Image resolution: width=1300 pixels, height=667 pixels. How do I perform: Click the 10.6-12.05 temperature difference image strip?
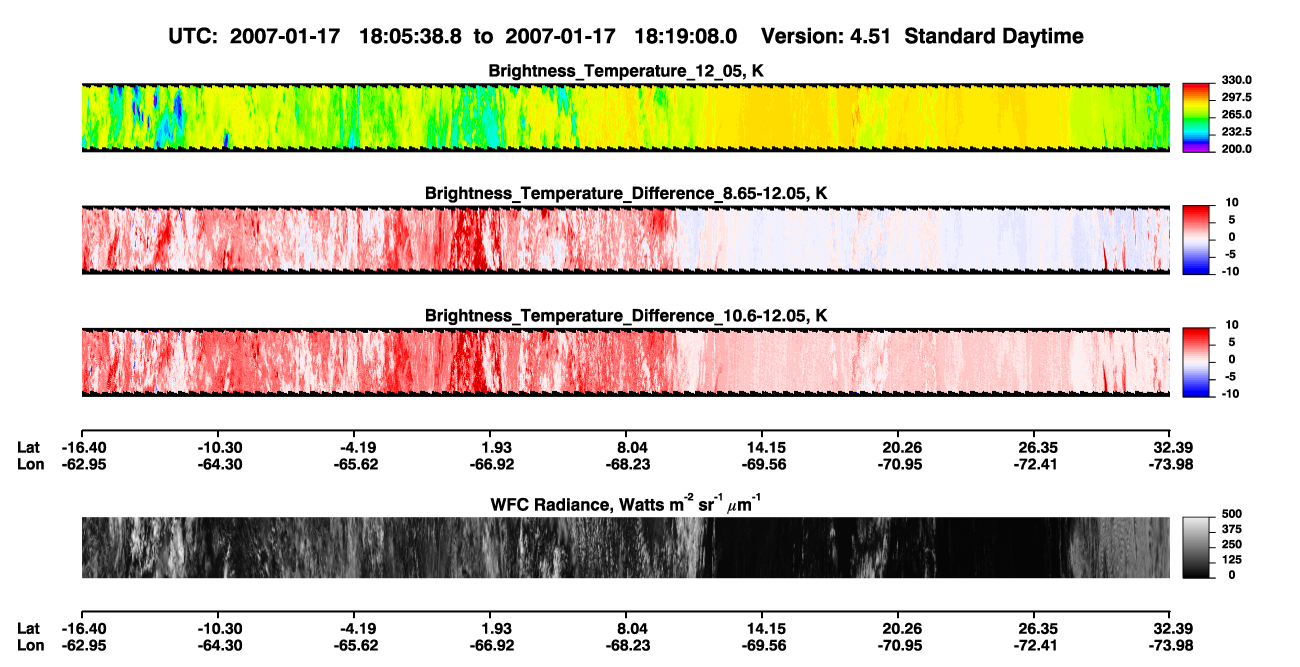(626, 361)
